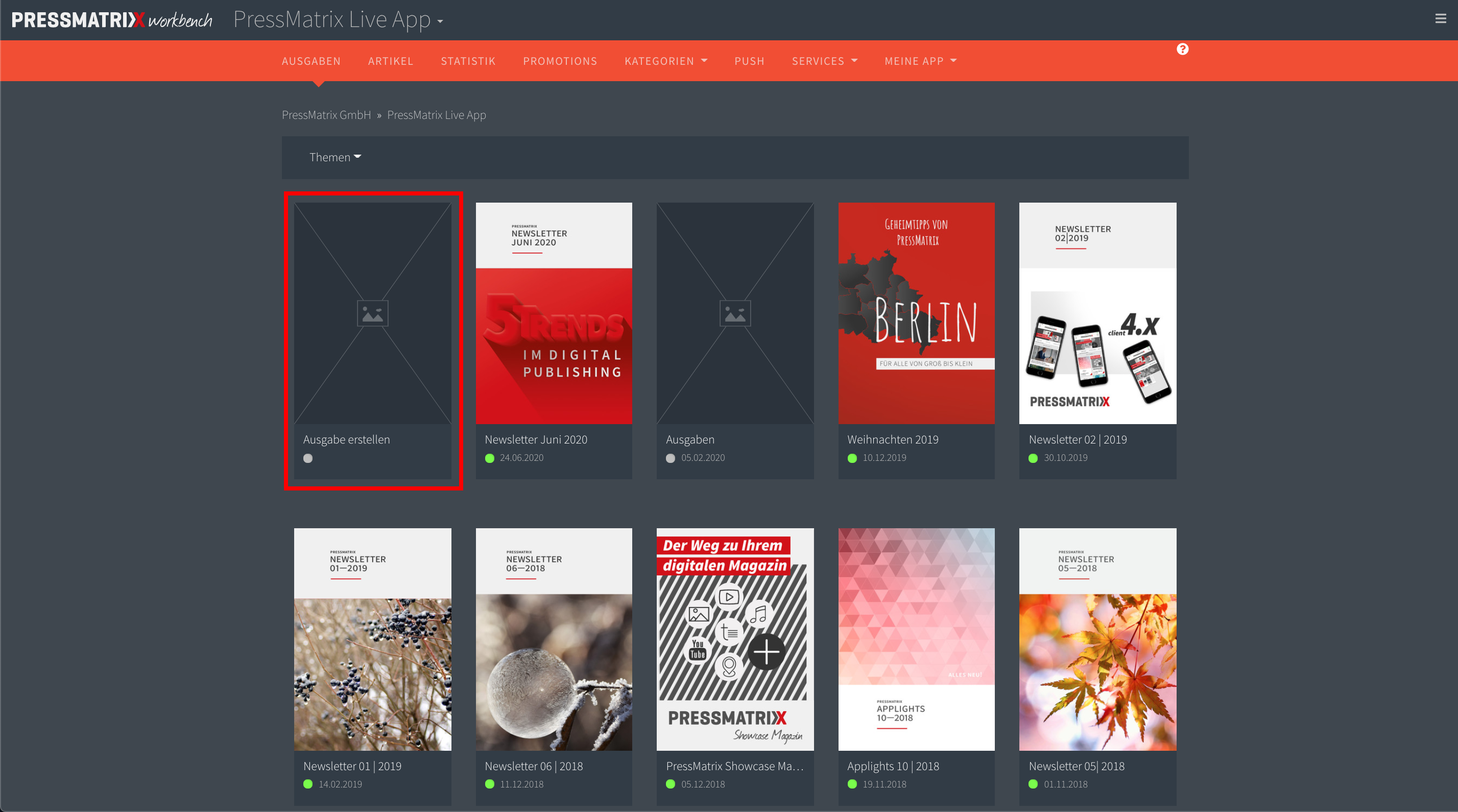Open the Newsletter 05| 2018 title link
Viewport: 1458px width, 812px height.
pyautogui.click(x=1077, y=766)
